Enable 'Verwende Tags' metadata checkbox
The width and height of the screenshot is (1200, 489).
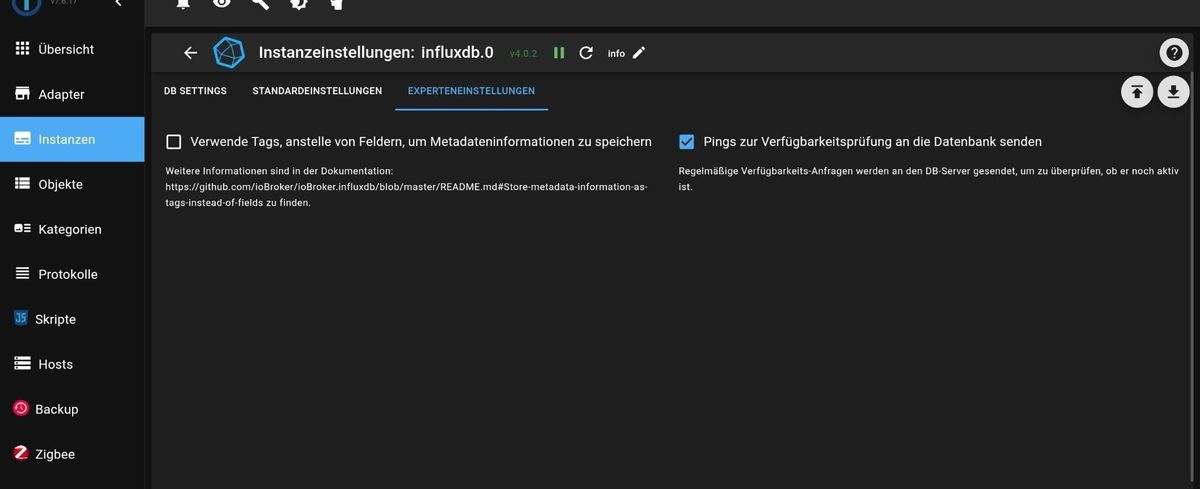pos(174,142)
